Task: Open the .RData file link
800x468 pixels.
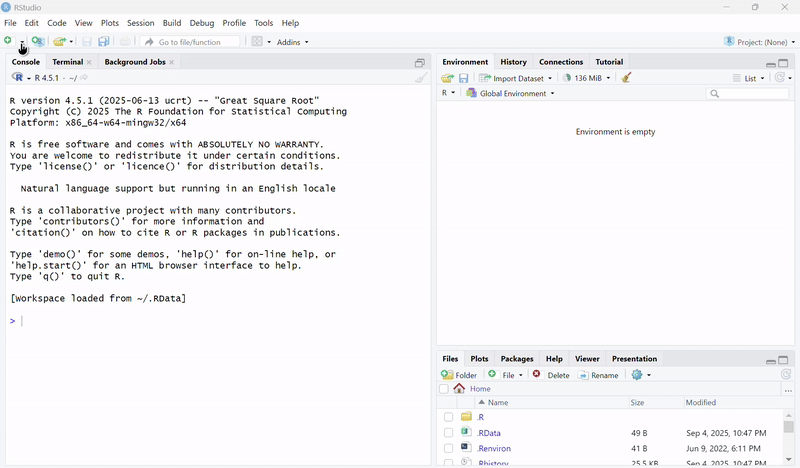Action: pos(489,433)
